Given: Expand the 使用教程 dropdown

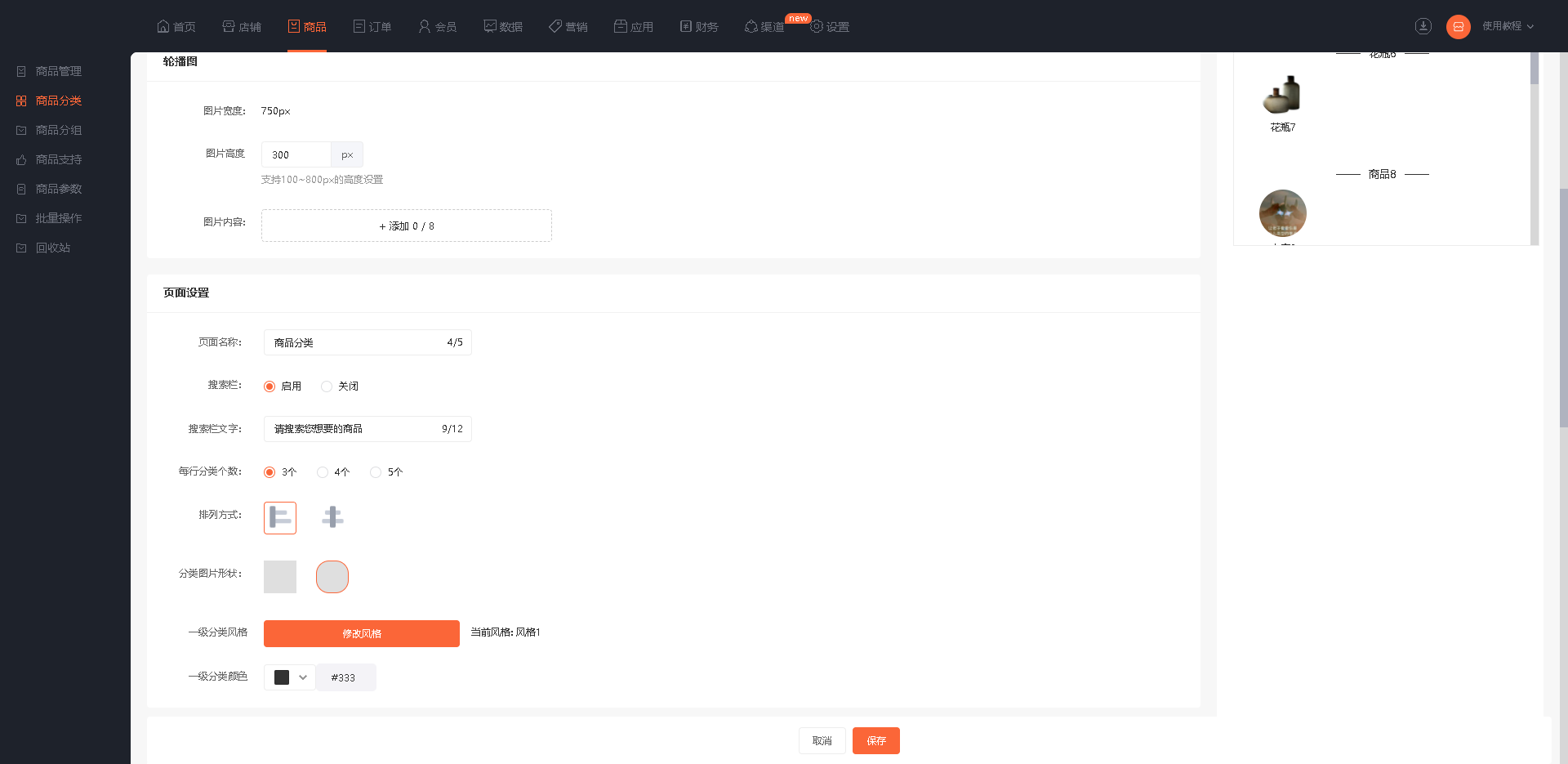Looking at the screenshot, I should pos(1508,26).
